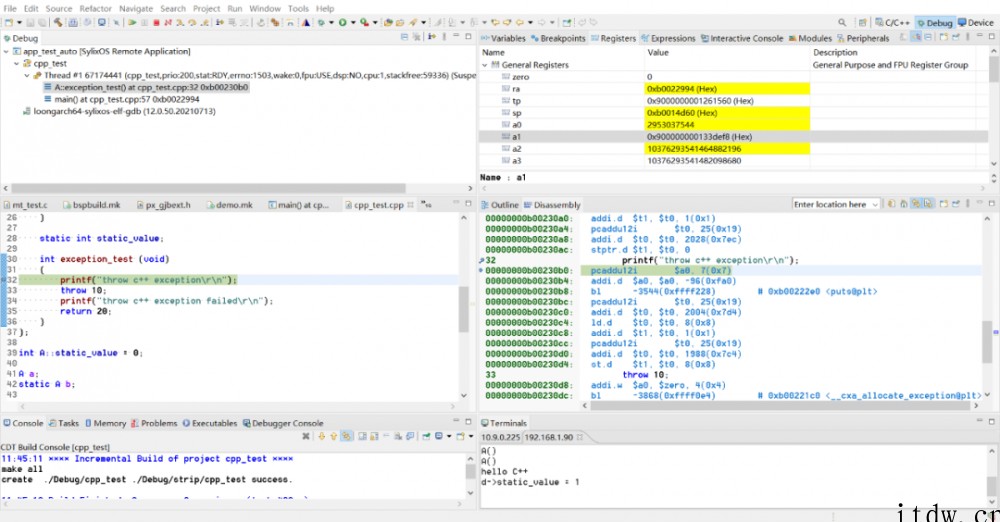Image resolution: width=1000 pixels, height=522 pixels.
Task: Collapse Thread #1 node
Action: point(27,75)
